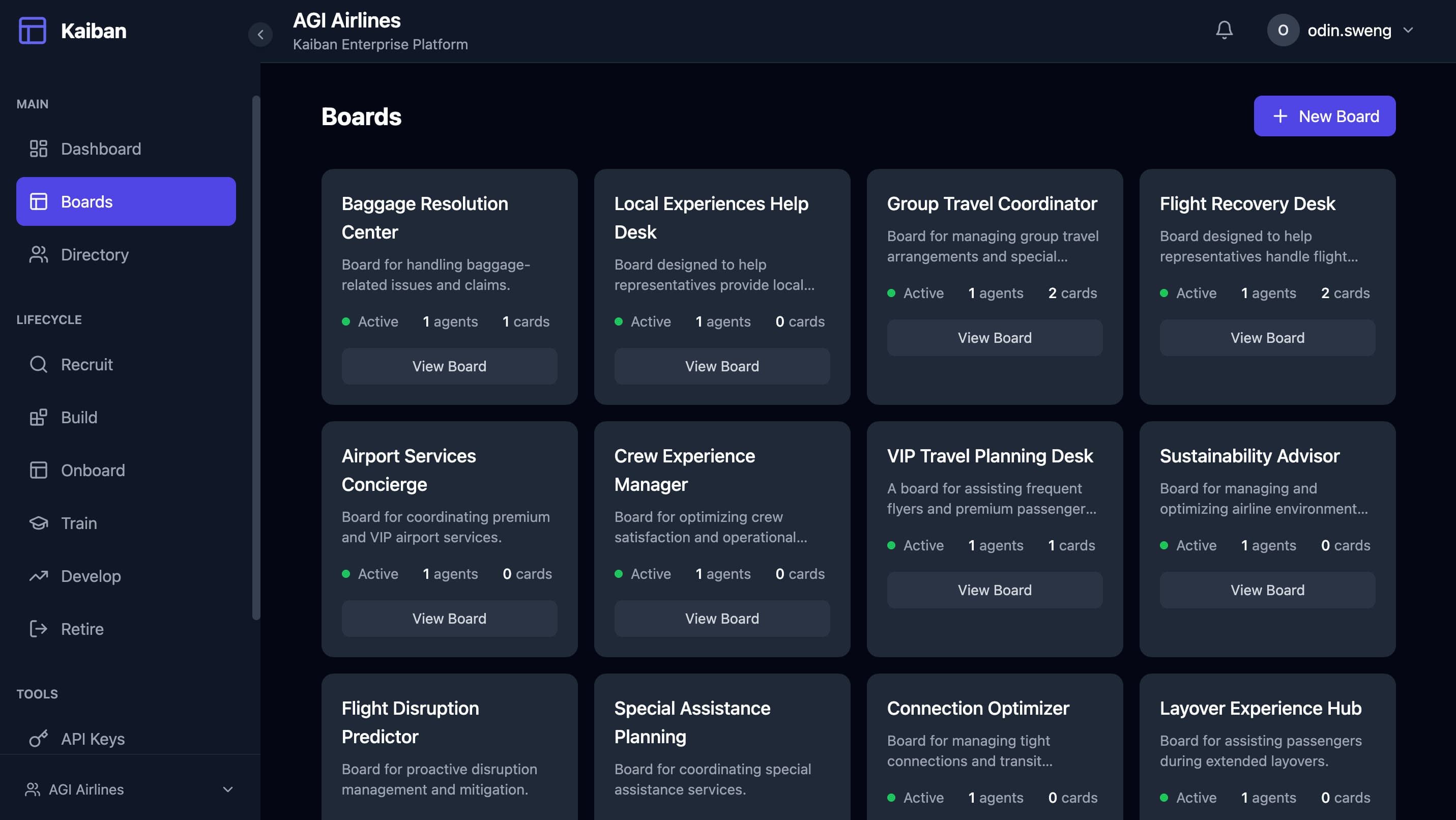View Board for VIP Travel Planning Desk
1456x820 pixels.
[x=994, y=590]
